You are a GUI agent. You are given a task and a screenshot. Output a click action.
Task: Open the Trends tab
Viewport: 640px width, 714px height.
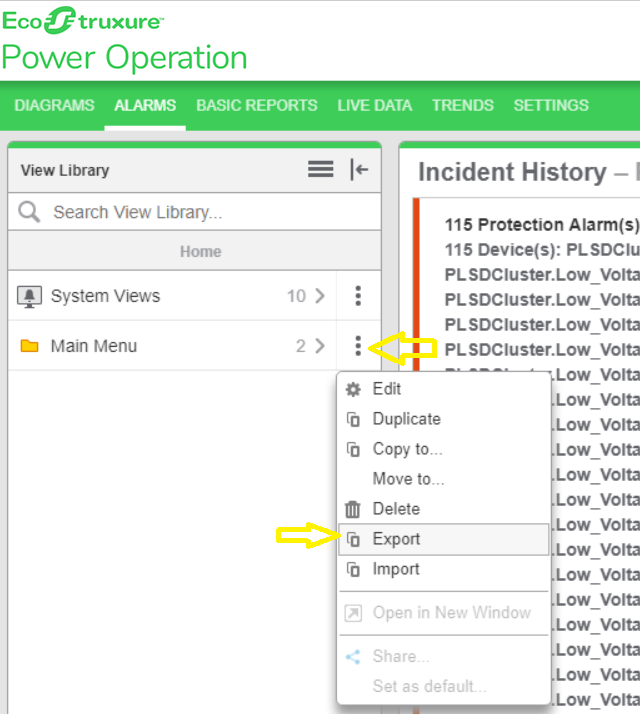pos(462,105)
